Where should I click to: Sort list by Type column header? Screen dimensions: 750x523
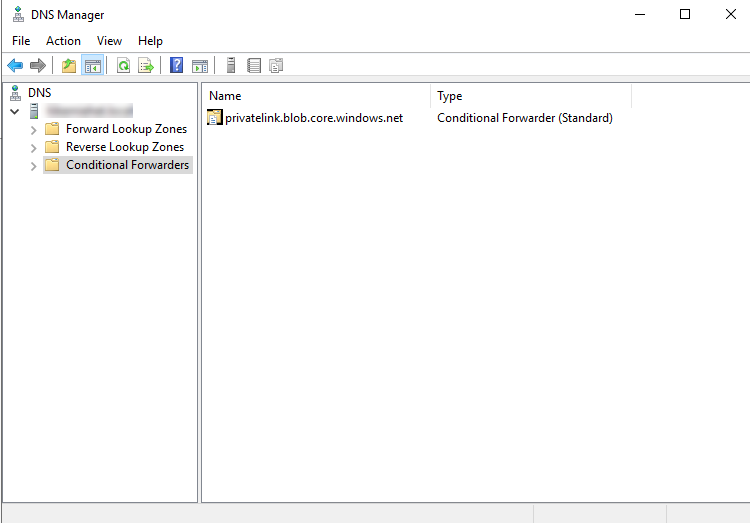click(x=531, y=96)
